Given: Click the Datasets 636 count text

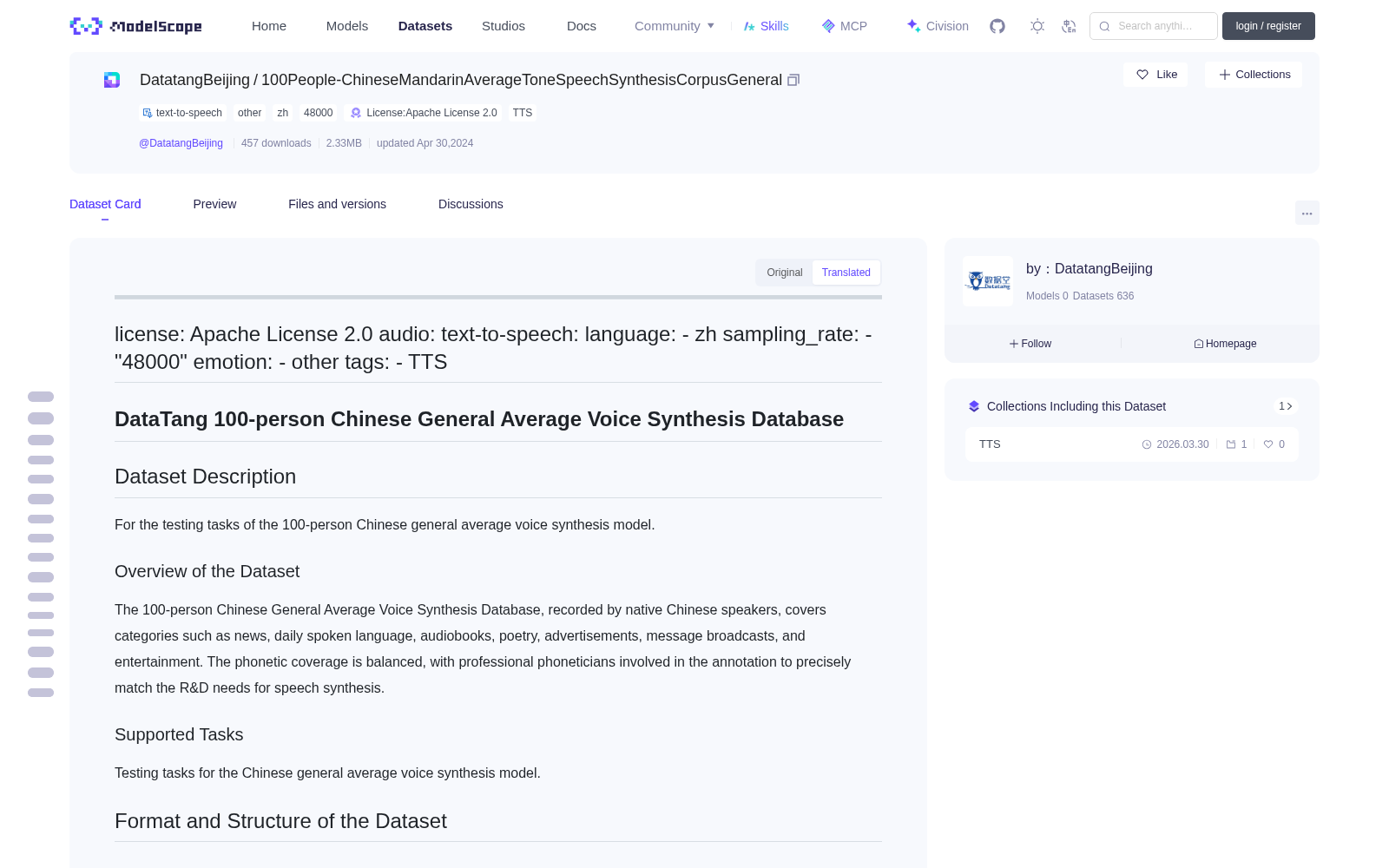Looking at the screenshot, I should 1103,296.
